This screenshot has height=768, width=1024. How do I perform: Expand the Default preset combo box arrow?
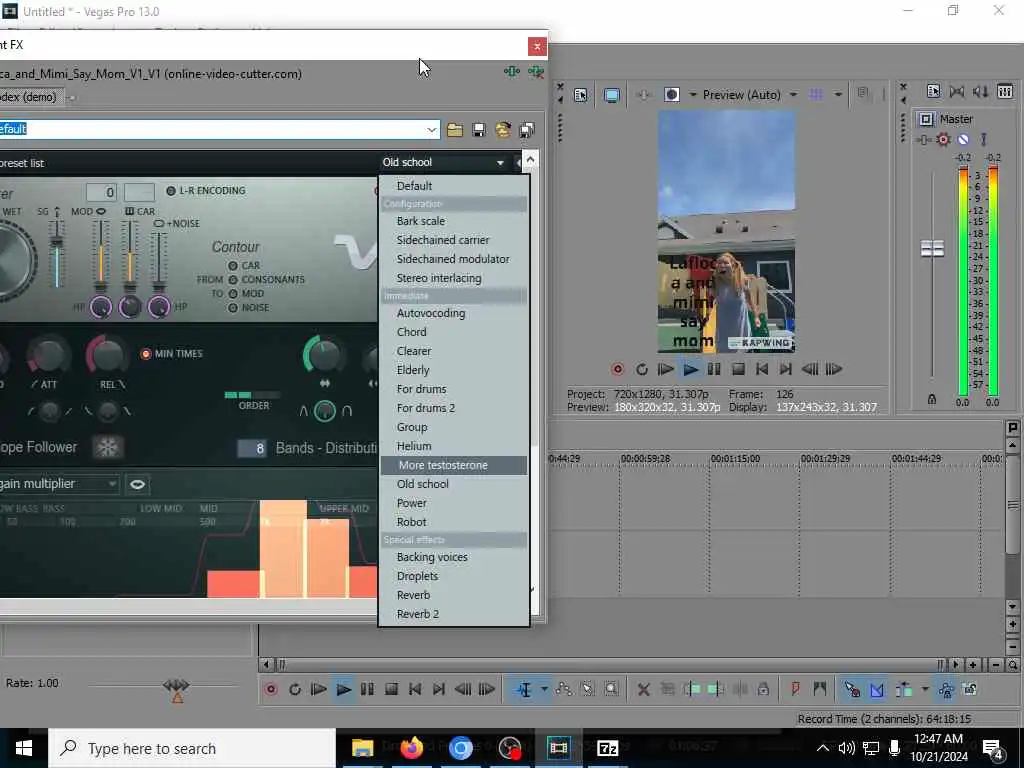(x=432, y=129)
